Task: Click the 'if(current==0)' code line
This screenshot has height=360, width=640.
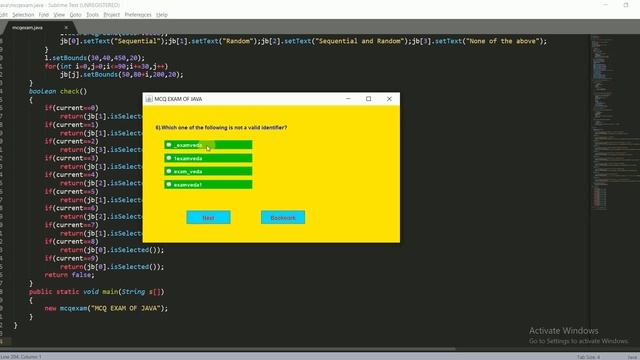Action: click(x=71, y=108)
